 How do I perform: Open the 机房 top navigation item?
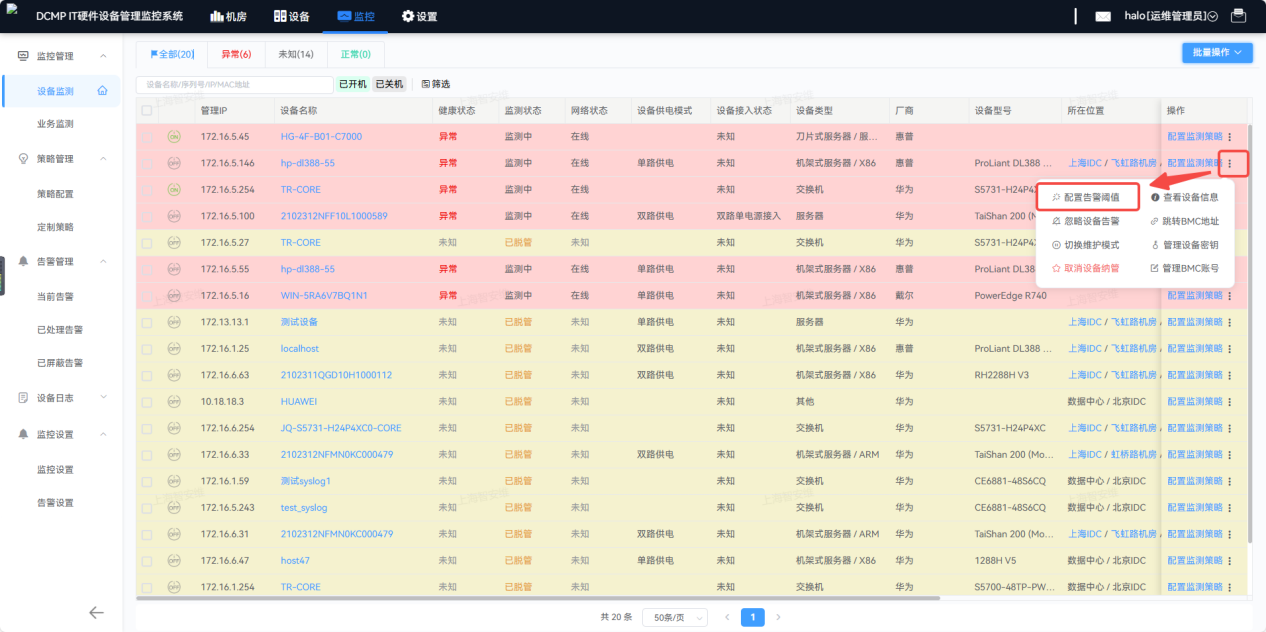(229, 17)
